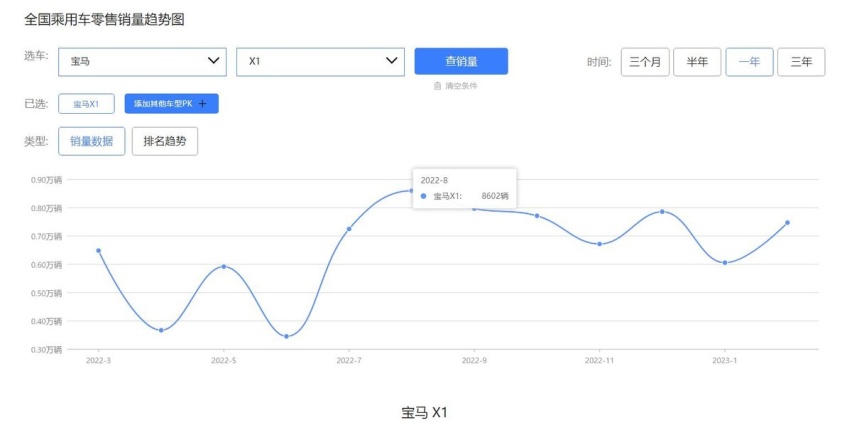Viewport: 852px width, 430px height.
Task: Click the 宝马 X1 chart caption
Action: tap(424, 413)
